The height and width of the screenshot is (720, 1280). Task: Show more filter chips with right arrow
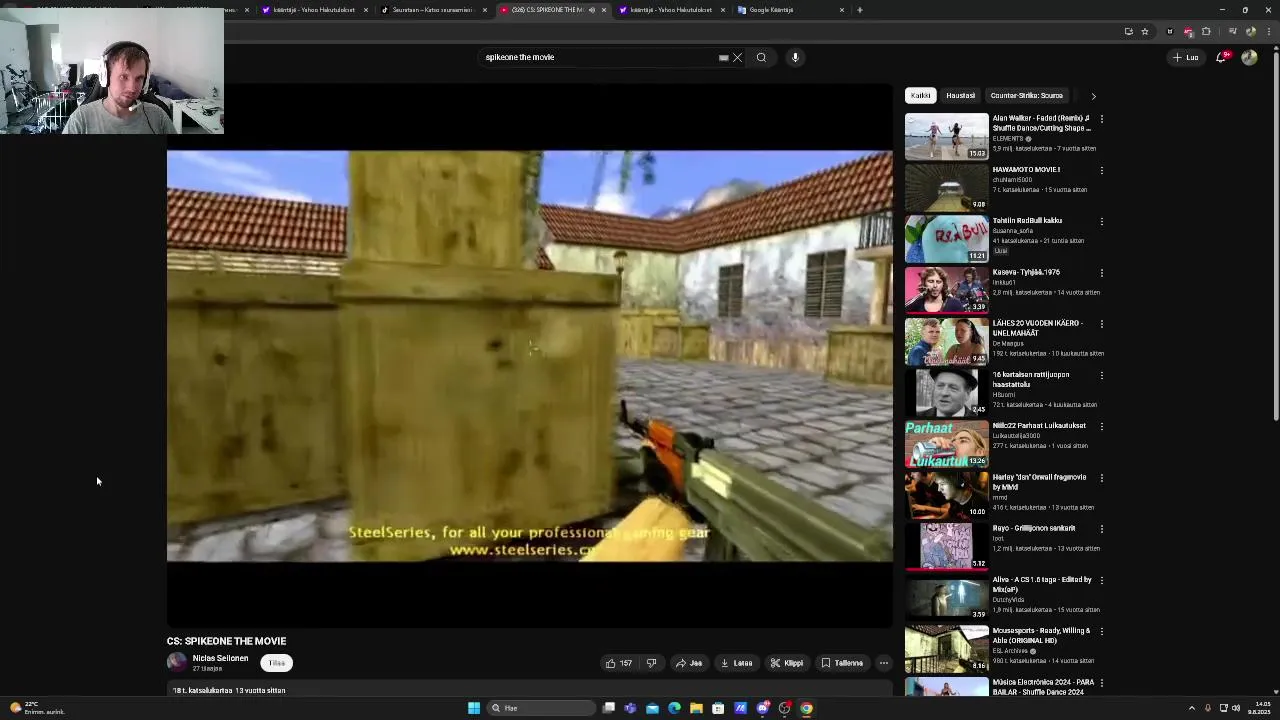1093,96
